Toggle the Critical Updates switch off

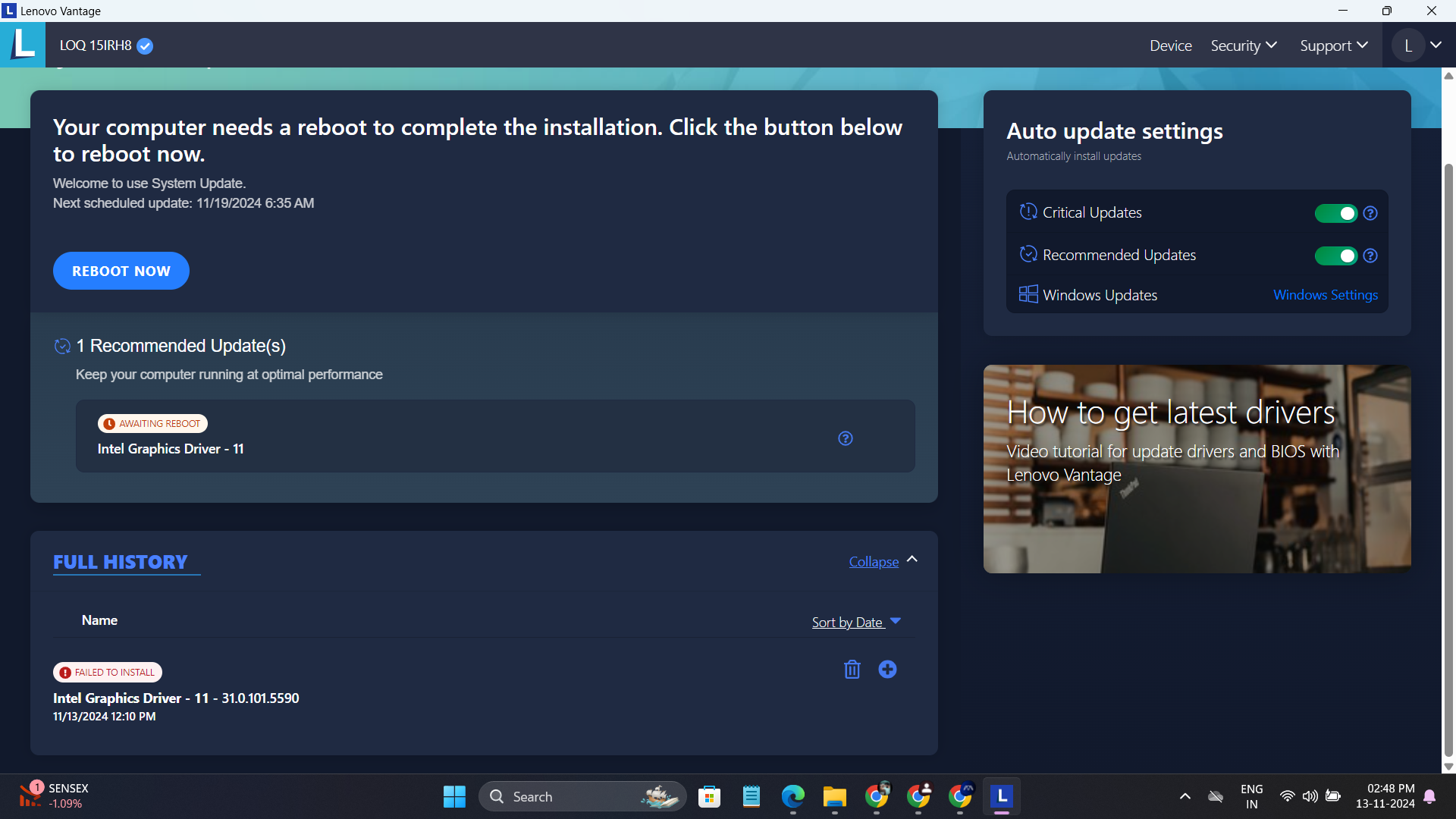point(1336,213)
